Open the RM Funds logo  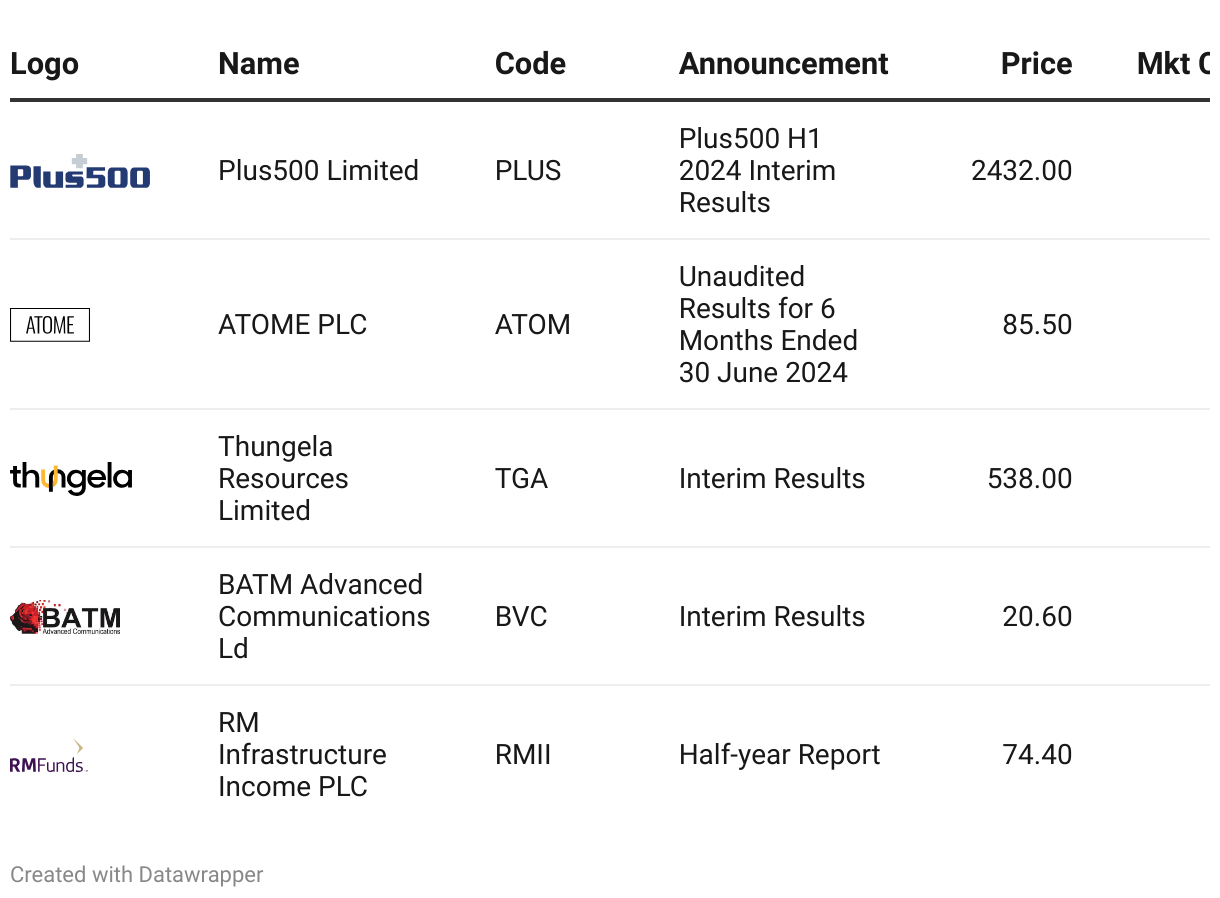click(x=49, y=757)
